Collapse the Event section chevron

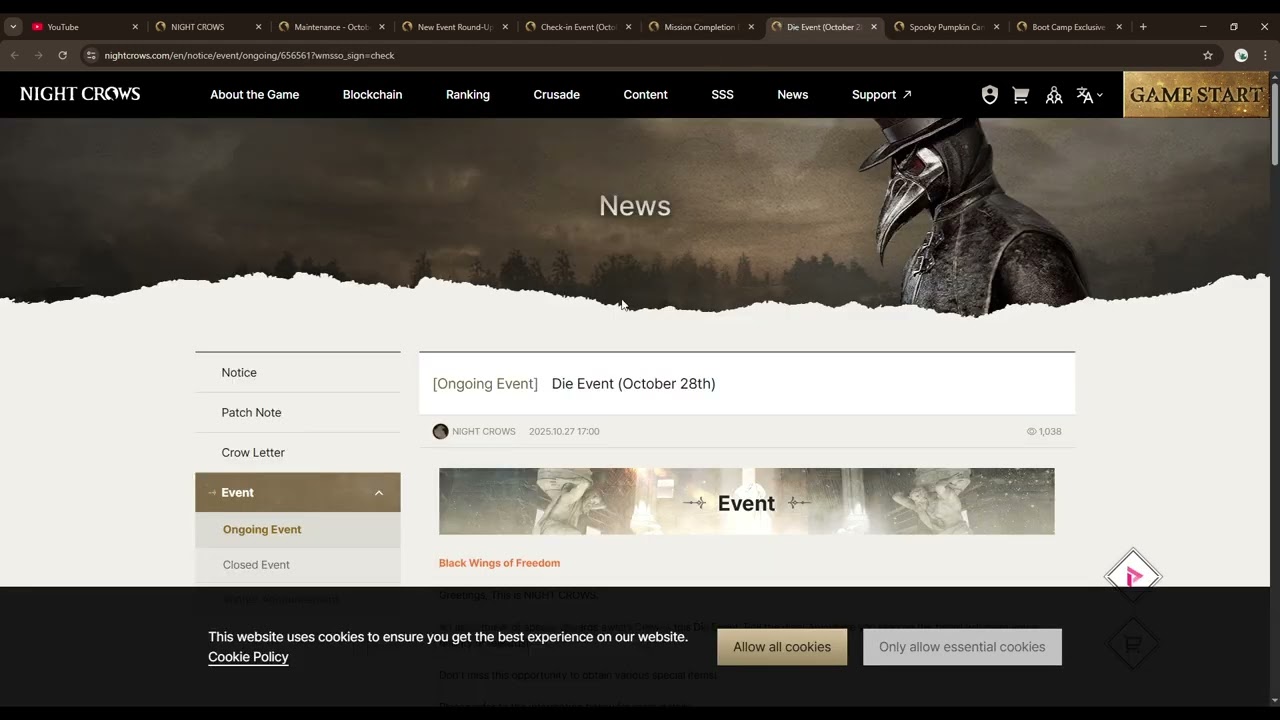tap(379, 493)
